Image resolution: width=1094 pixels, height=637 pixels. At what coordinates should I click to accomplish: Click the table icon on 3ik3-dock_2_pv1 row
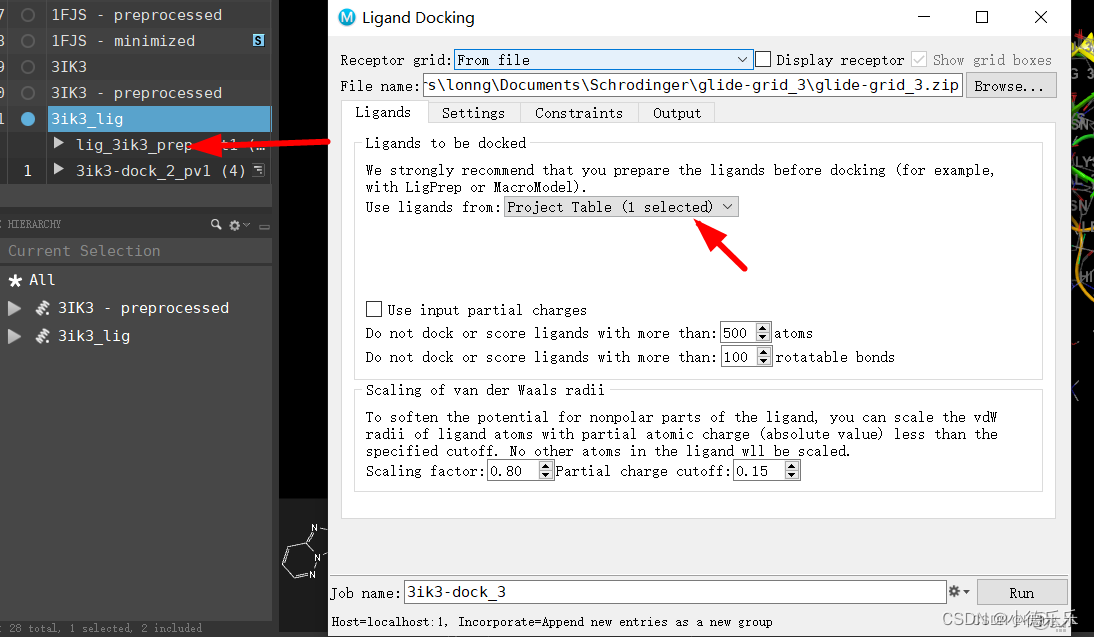258,170
